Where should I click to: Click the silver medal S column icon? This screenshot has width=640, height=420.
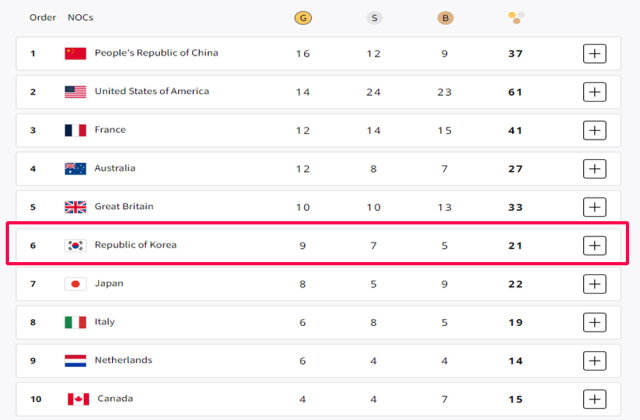[x=374, y=18]
